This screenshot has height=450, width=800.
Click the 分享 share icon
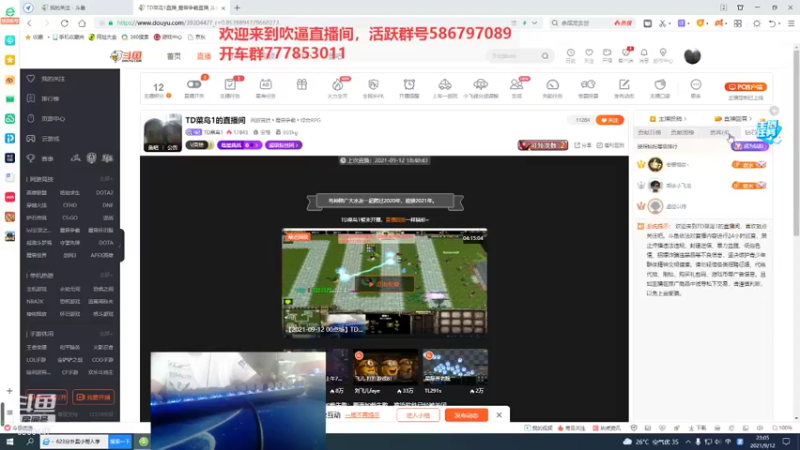click(584, 145)
